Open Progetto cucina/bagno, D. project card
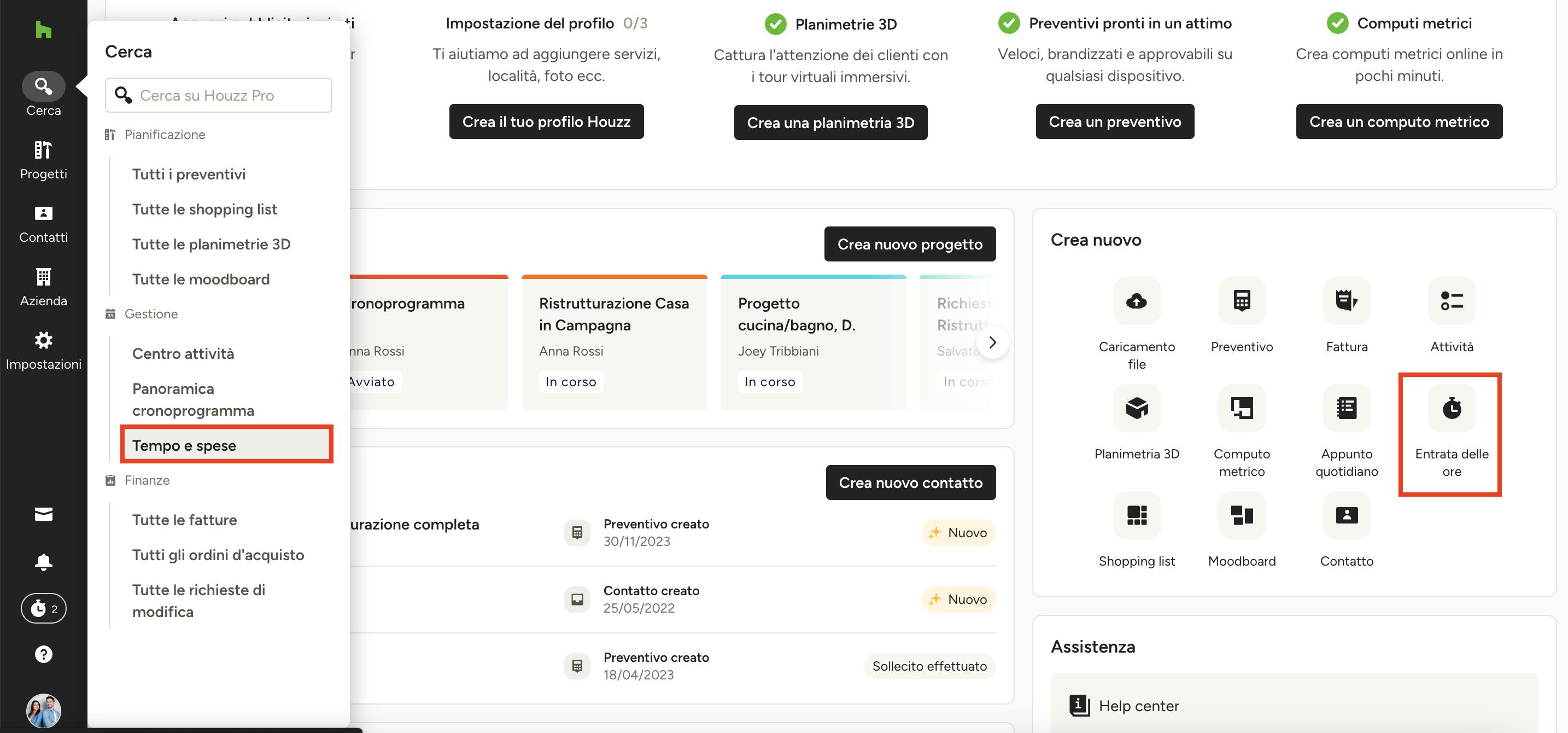Screen dimensions: 1568x733 812,342
